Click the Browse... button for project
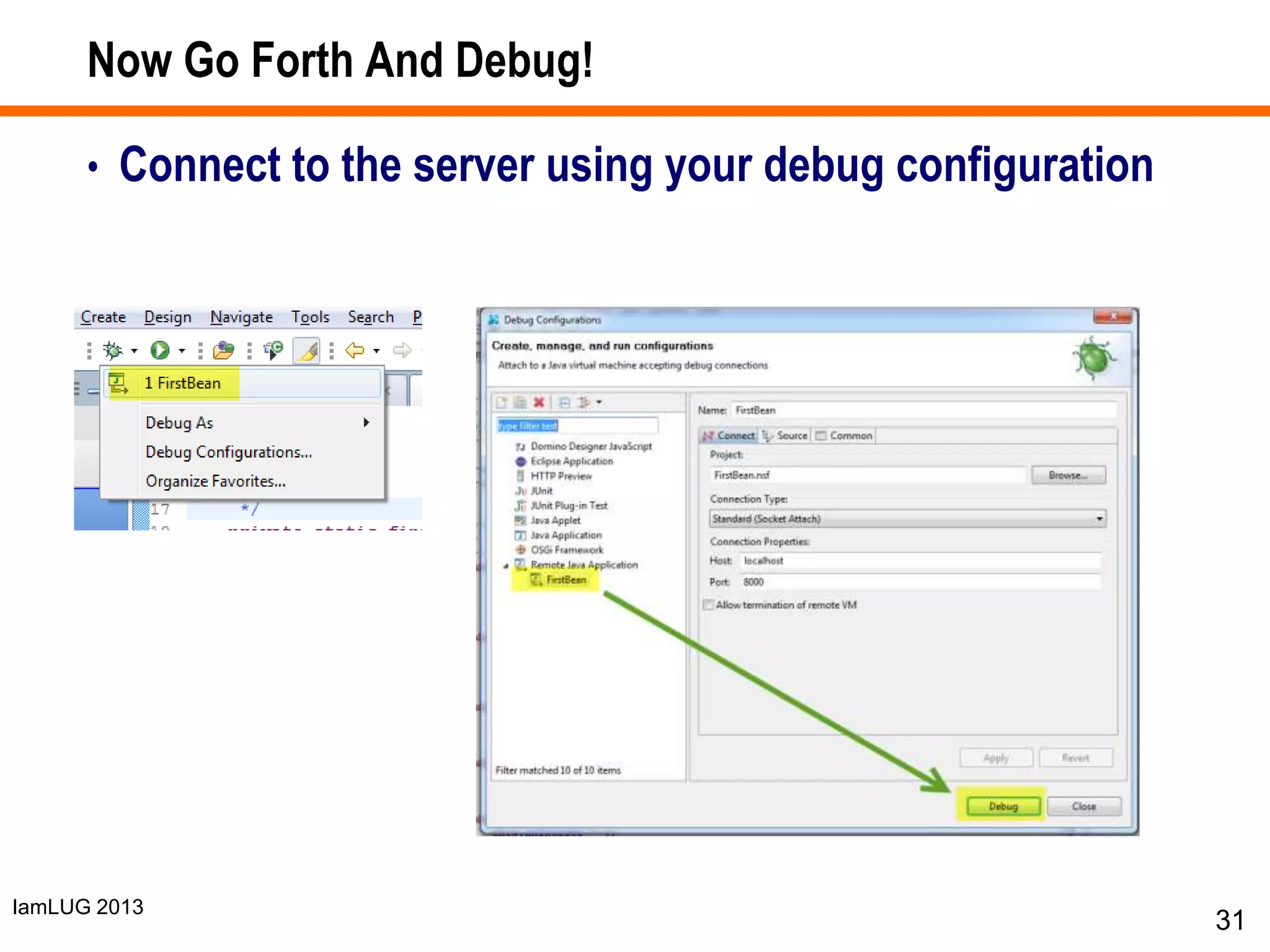Screen dimensions: 1270x952 click(1068, 475)
